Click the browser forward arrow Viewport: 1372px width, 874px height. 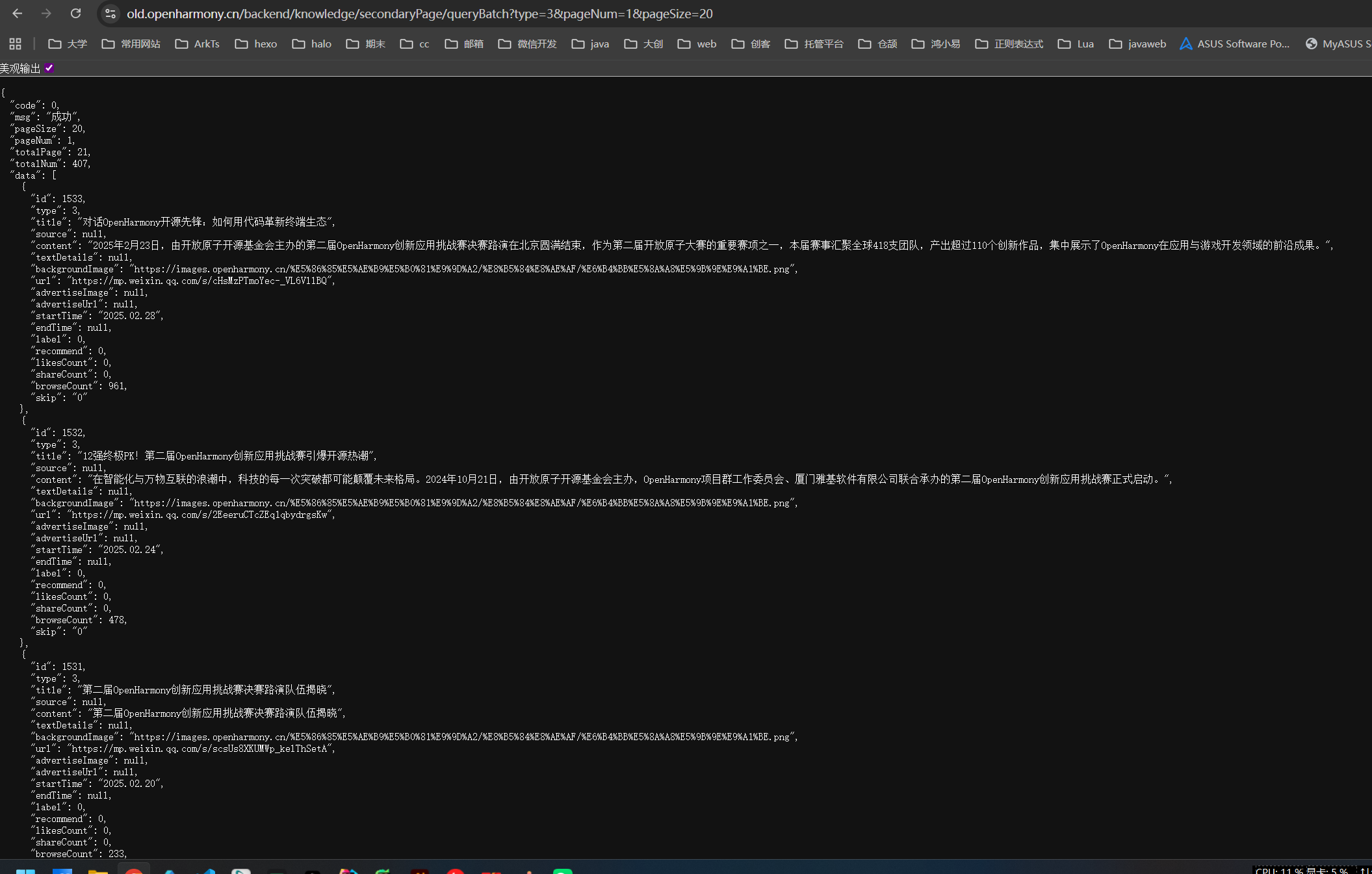click(x=46, y=14)
